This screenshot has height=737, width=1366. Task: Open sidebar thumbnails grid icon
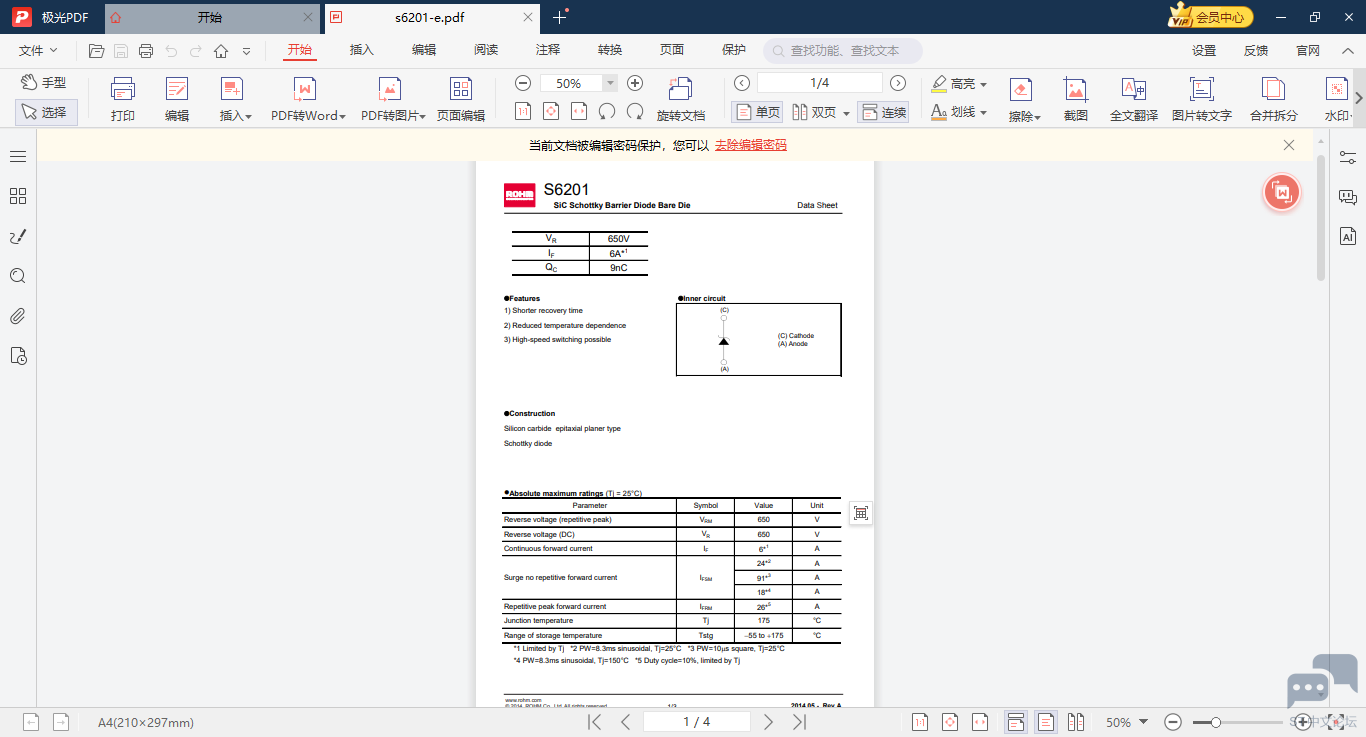[x=18, y=196]
